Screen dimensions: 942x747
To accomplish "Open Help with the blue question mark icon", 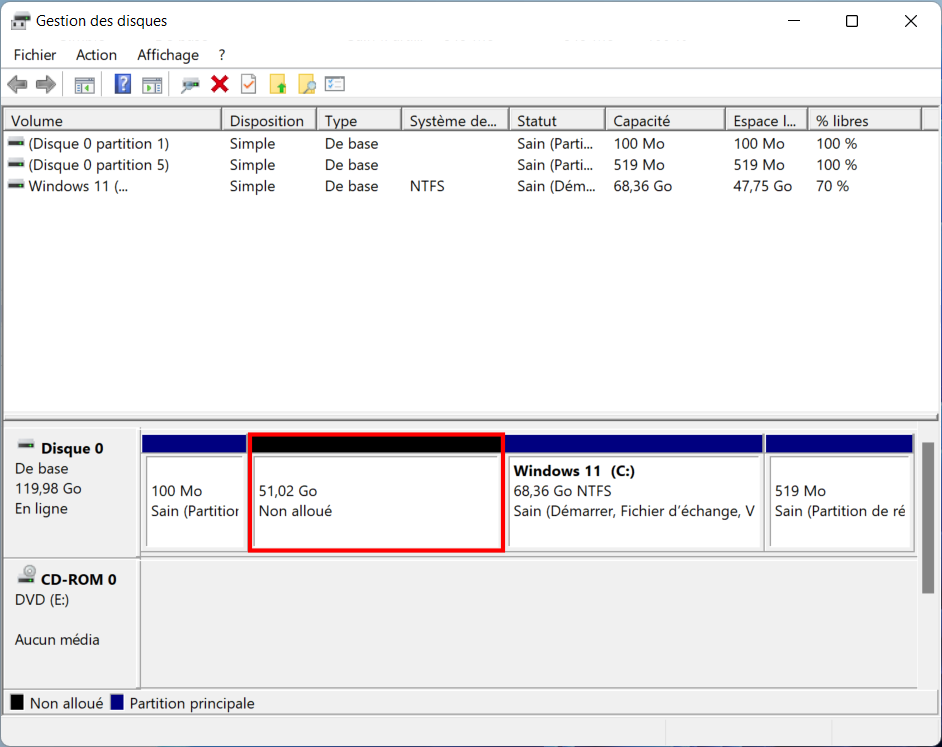I will pyautogui.click(x=123, y=84).
